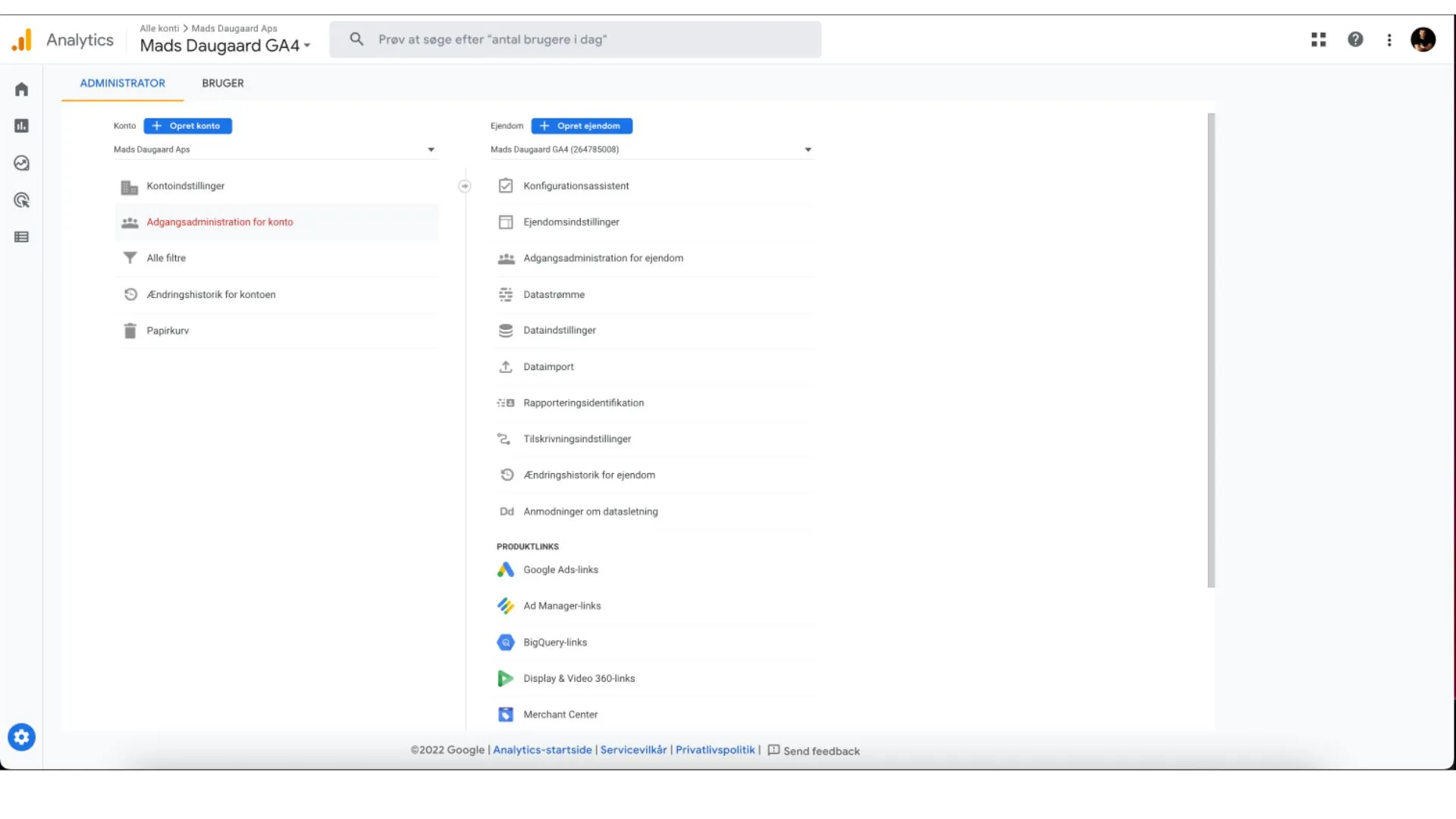Click the Google Analytics logo

tap(22, 39)
